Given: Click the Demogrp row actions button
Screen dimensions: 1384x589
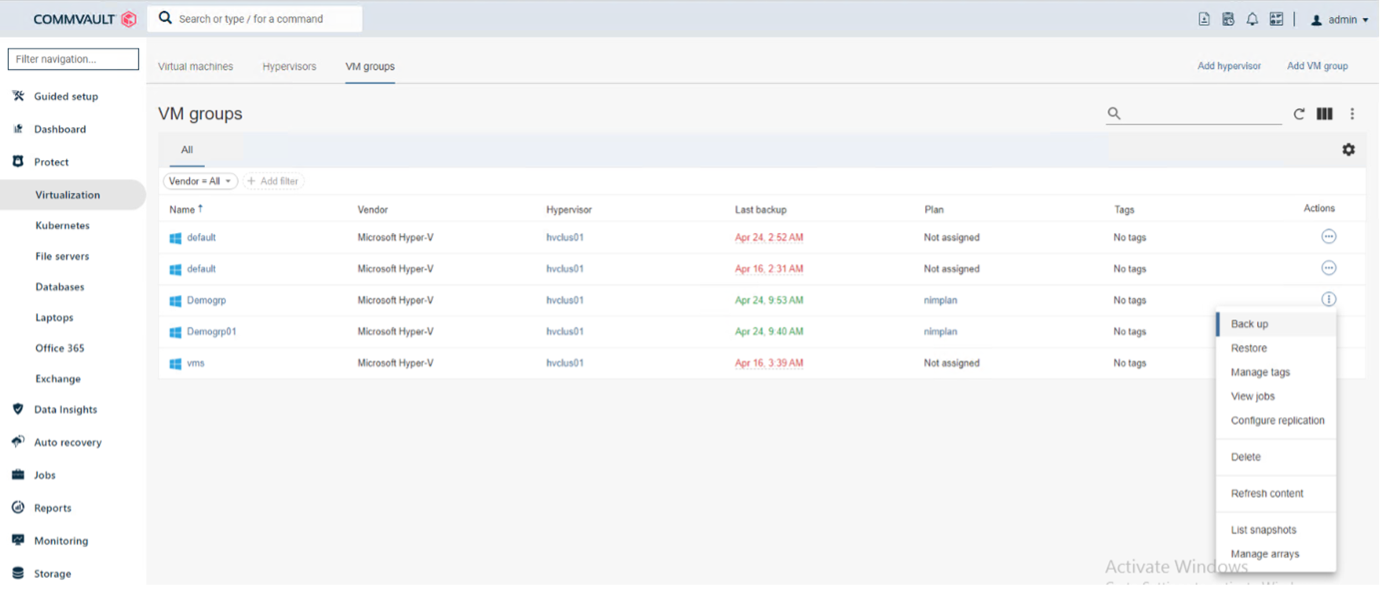Looking at the screenshot, I should [1328, 299].
